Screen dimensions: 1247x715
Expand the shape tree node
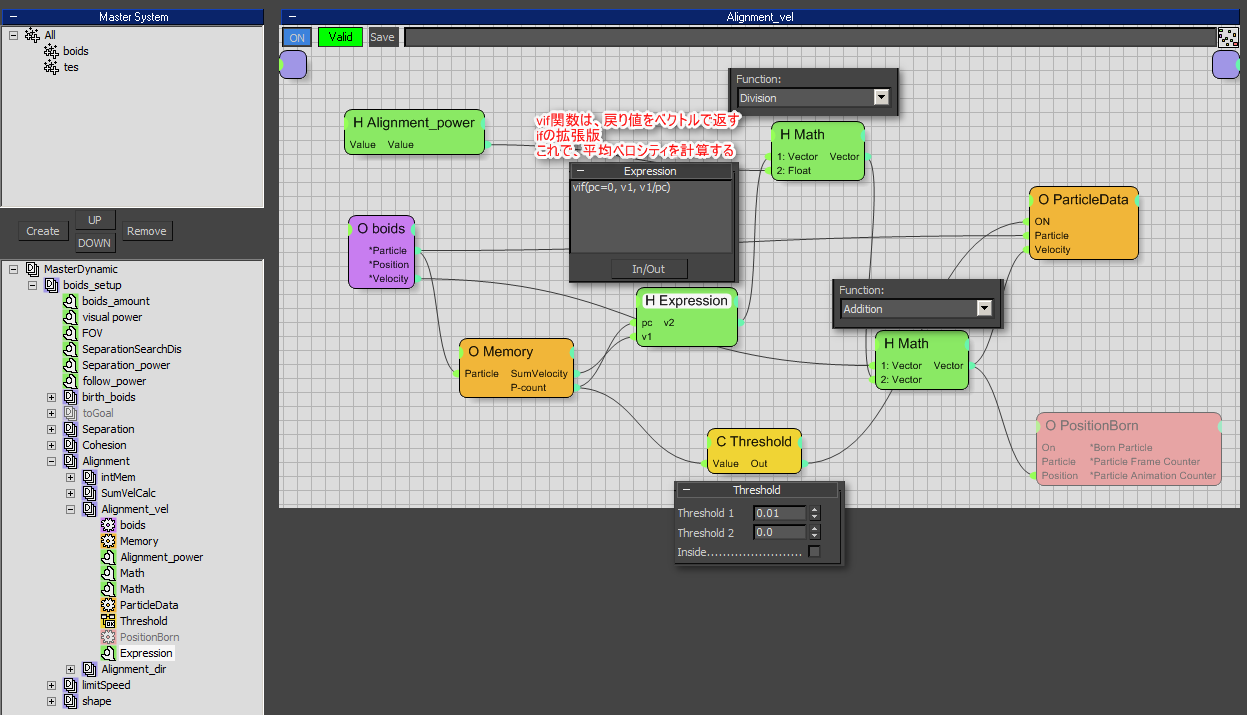(x=52, y=701)
